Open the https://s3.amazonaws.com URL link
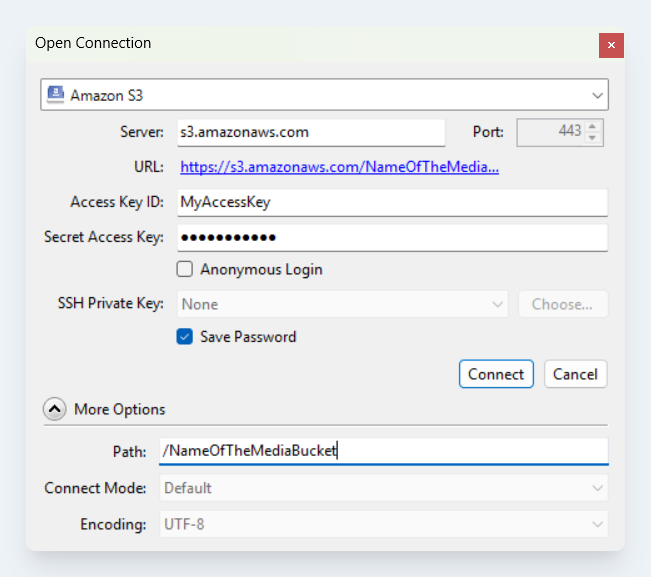This screenshot has width=651, height=577. click(x=339, y=167)
